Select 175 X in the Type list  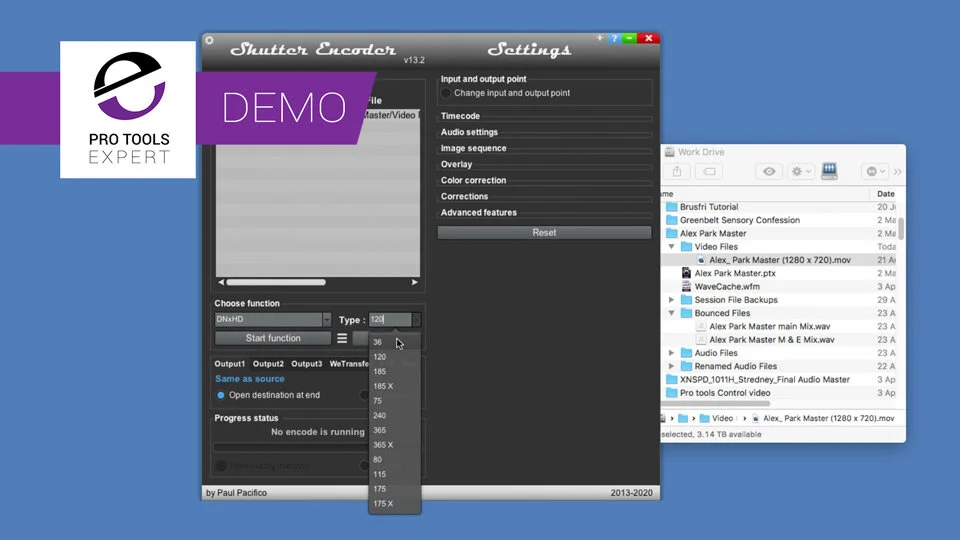[394, 504]
